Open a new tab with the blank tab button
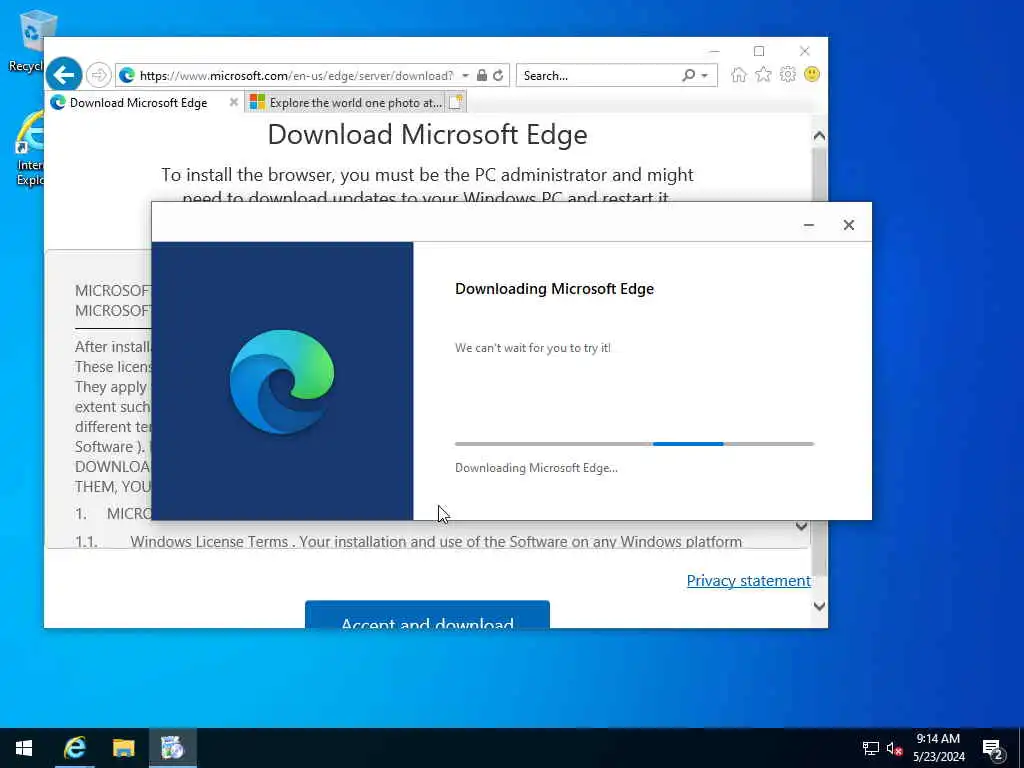1024x768 pixels. pos(456,103)
